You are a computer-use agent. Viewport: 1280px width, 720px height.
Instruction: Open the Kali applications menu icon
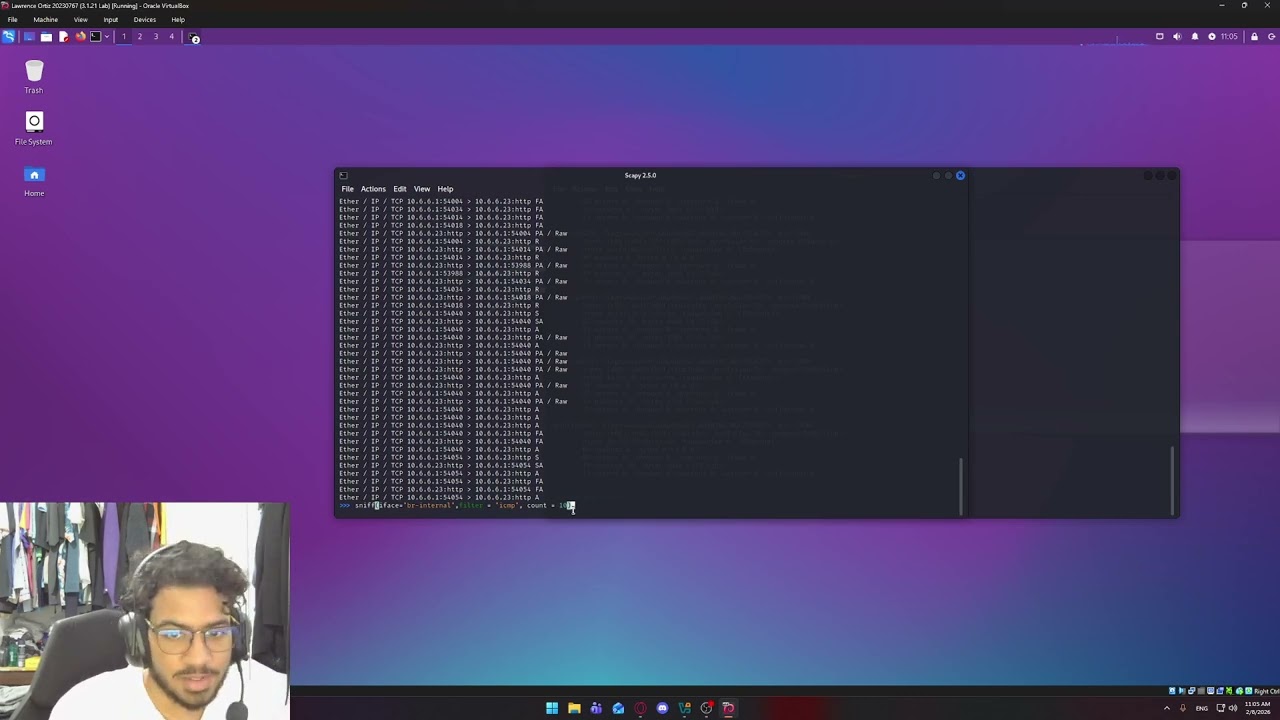(x=8, y=37)
